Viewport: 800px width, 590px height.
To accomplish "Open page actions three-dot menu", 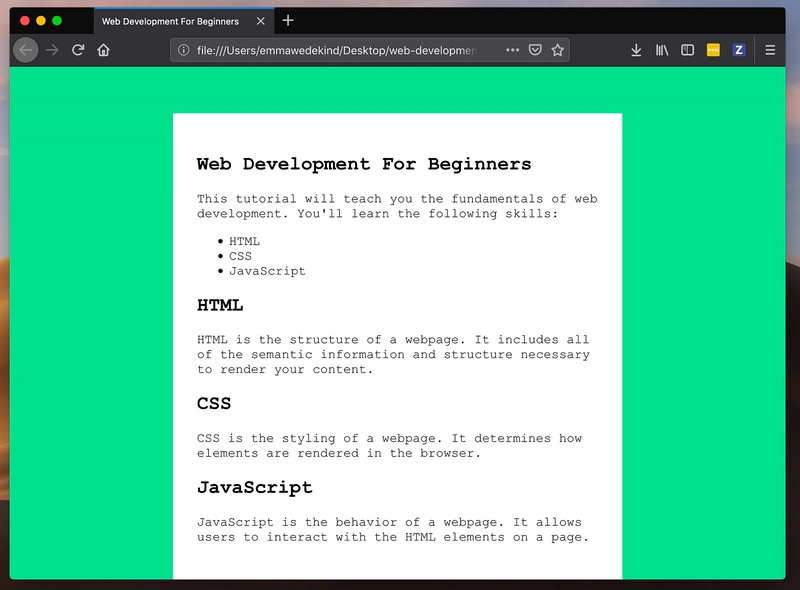I will pos(512,50).
